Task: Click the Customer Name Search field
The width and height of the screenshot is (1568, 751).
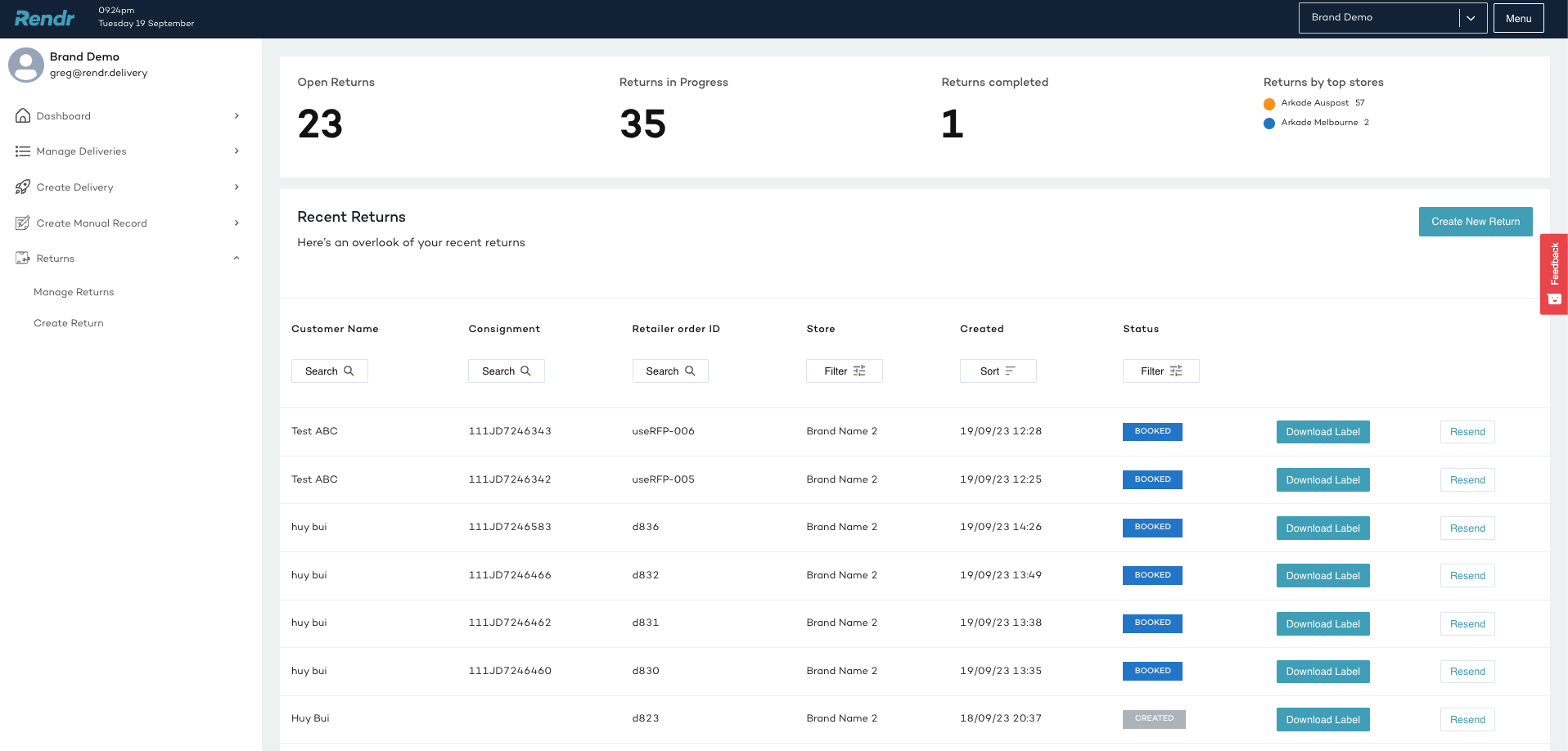Action: (330, 371)
